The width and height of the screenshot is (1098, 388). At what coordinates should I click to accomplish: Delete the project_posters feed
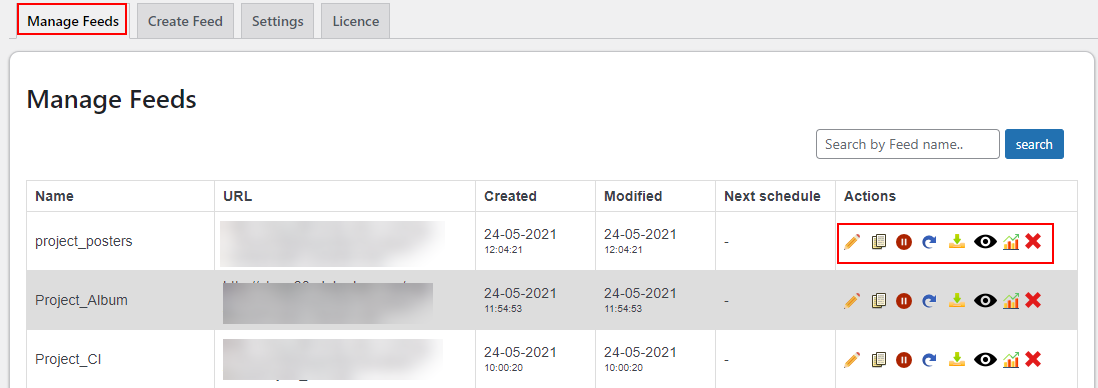click(1033, 241)
